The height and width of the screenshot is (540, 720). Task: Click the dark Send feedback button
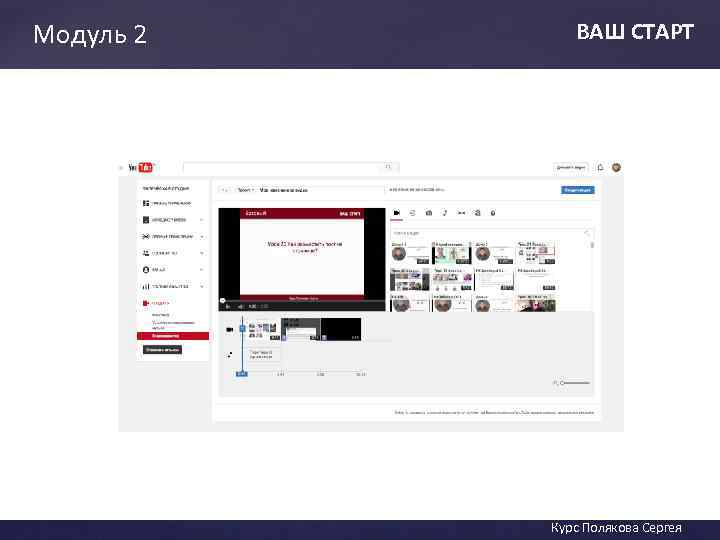[x=163, y=350]
